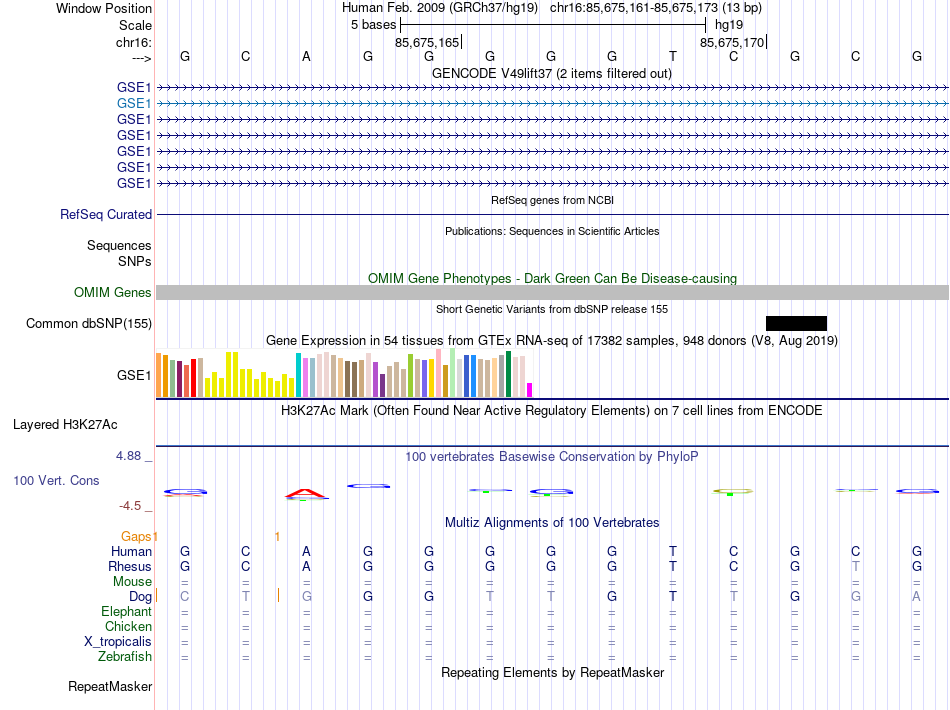The height and width of the screenshot is (710, 950).
Task: Click the gray OMIM Genes bar
Action: 553,293
